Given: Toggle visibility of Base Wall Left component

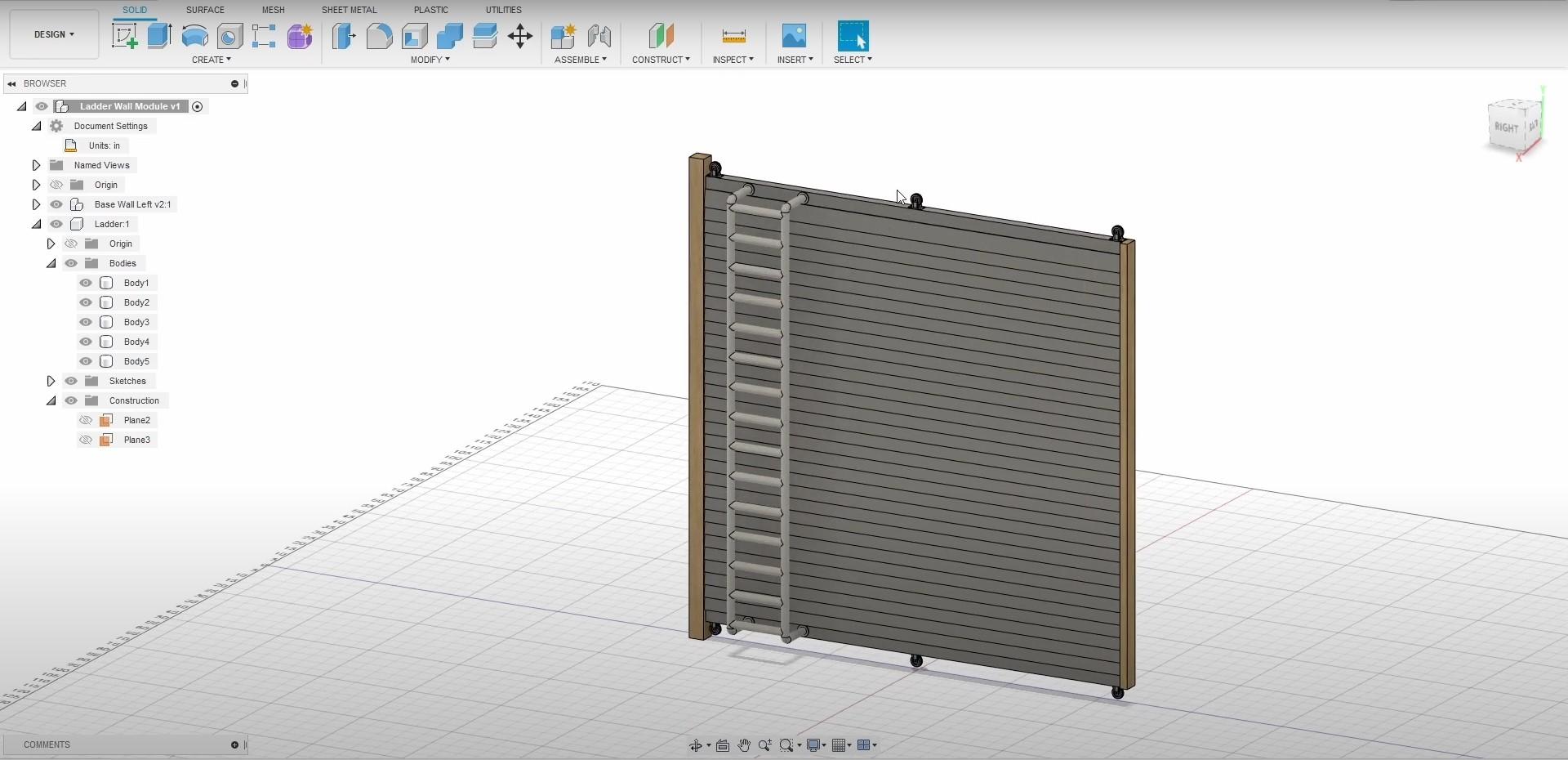Looking at the screenshot, I should [x=56, y=204].
